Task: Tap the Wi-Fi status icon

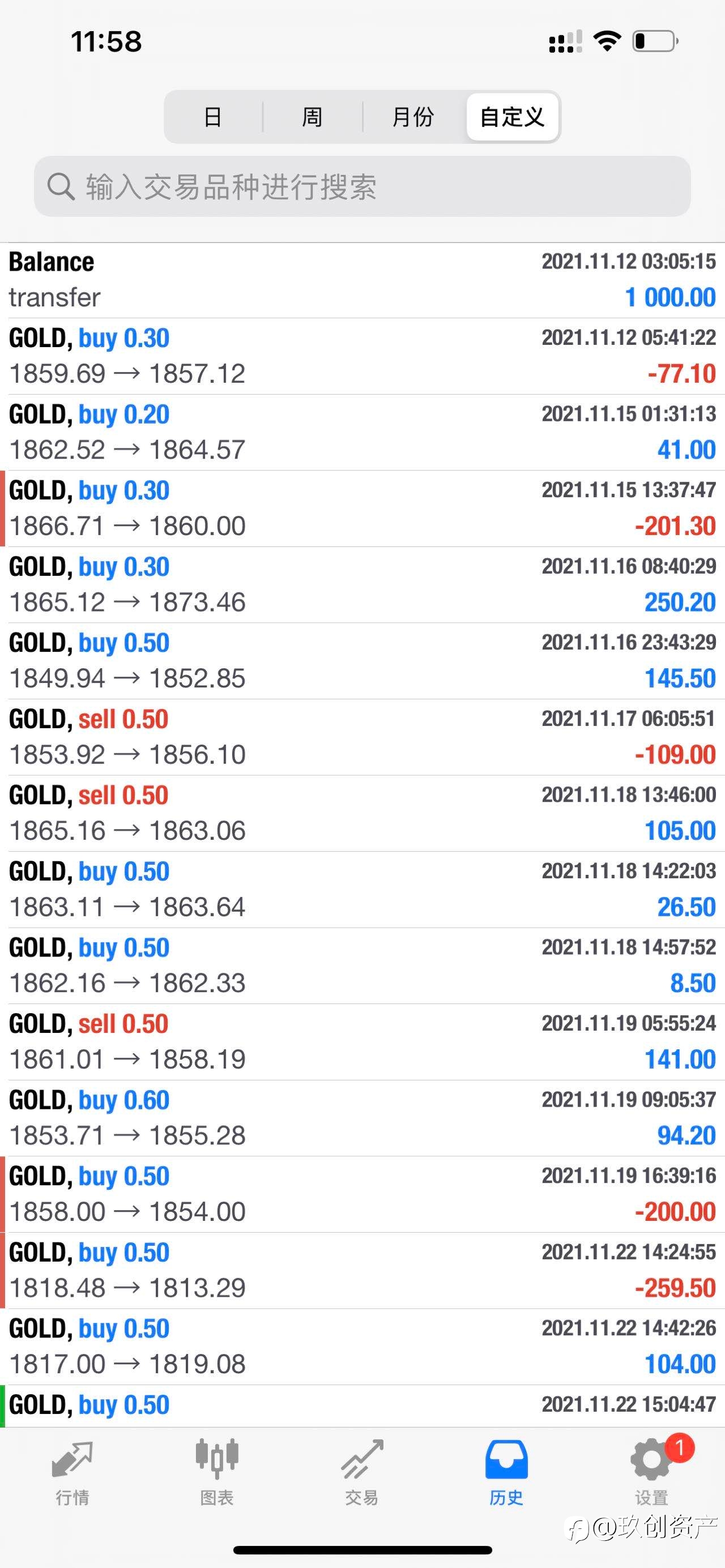Action: coord(607,41)
